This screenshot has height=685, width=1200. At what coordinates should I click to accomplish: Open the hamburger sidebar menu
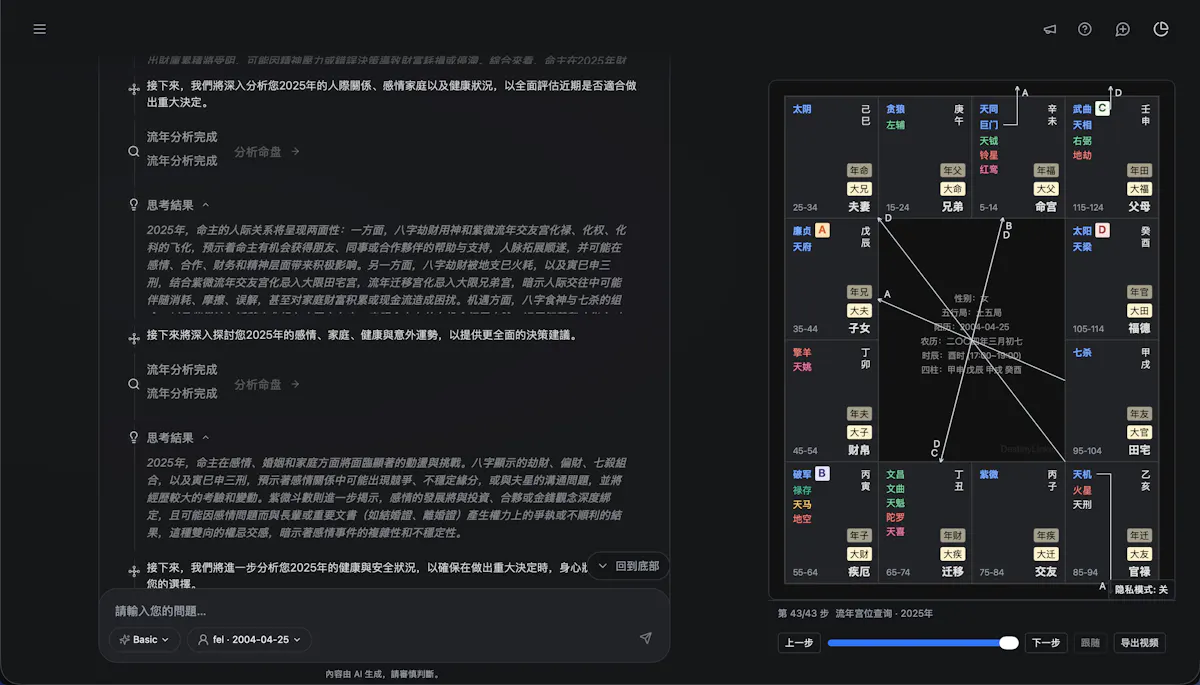coord(40,29)
